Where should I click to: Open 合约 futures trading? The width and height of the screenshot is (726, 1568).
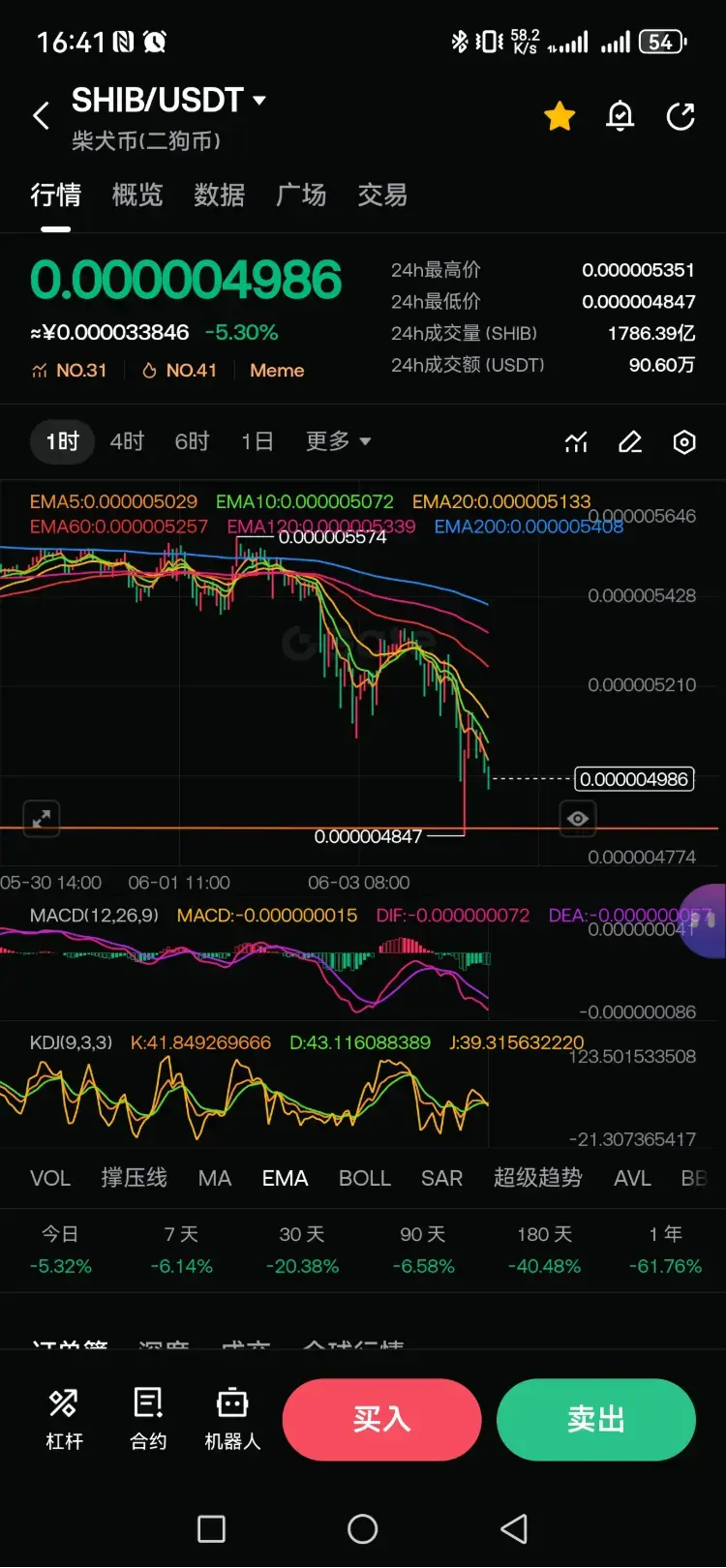point(148,1418)
